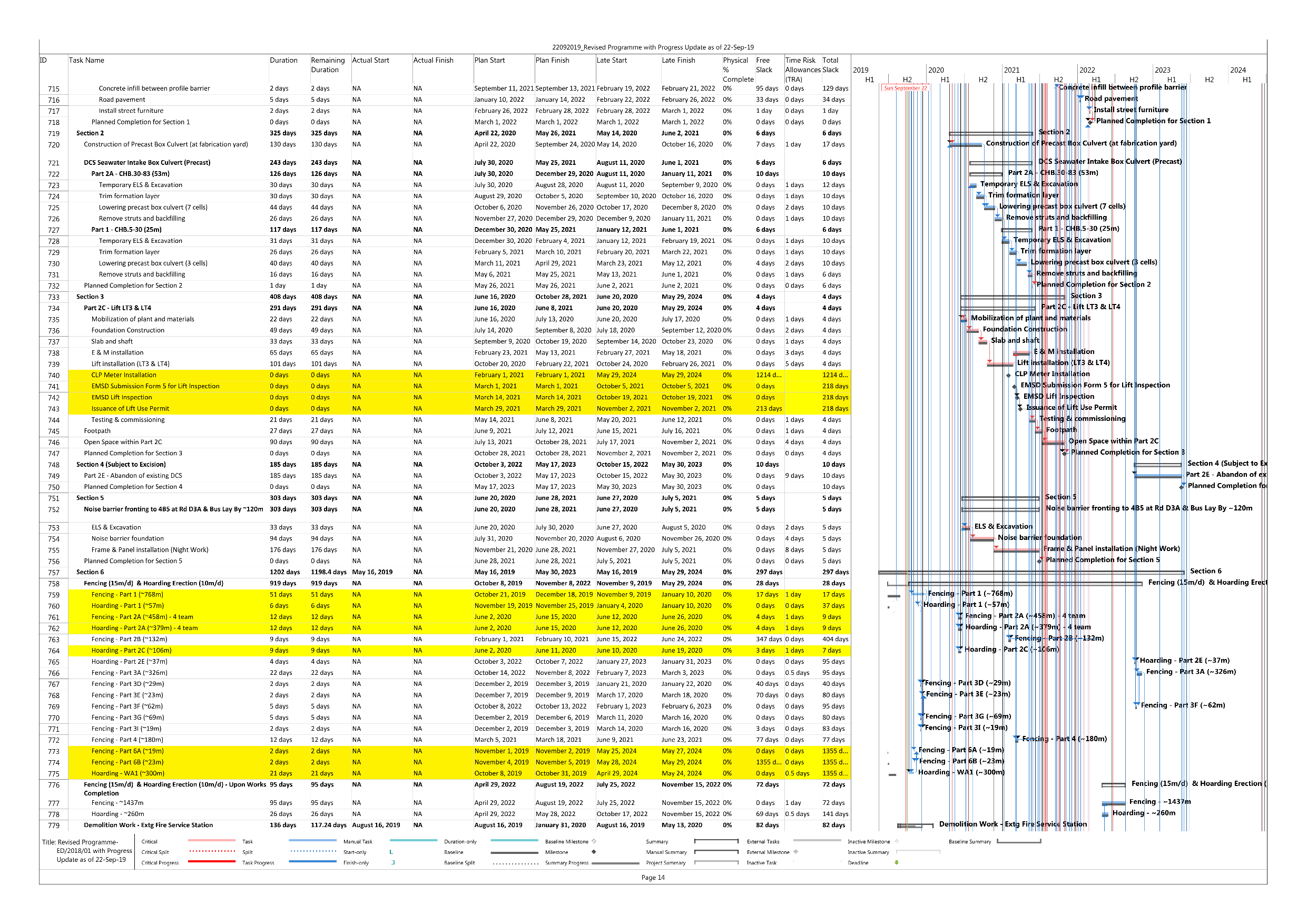Viewport: 1307px width, 924px height.
Task: Click the 2019 year label on the timescale
Action: click(861, 70)
